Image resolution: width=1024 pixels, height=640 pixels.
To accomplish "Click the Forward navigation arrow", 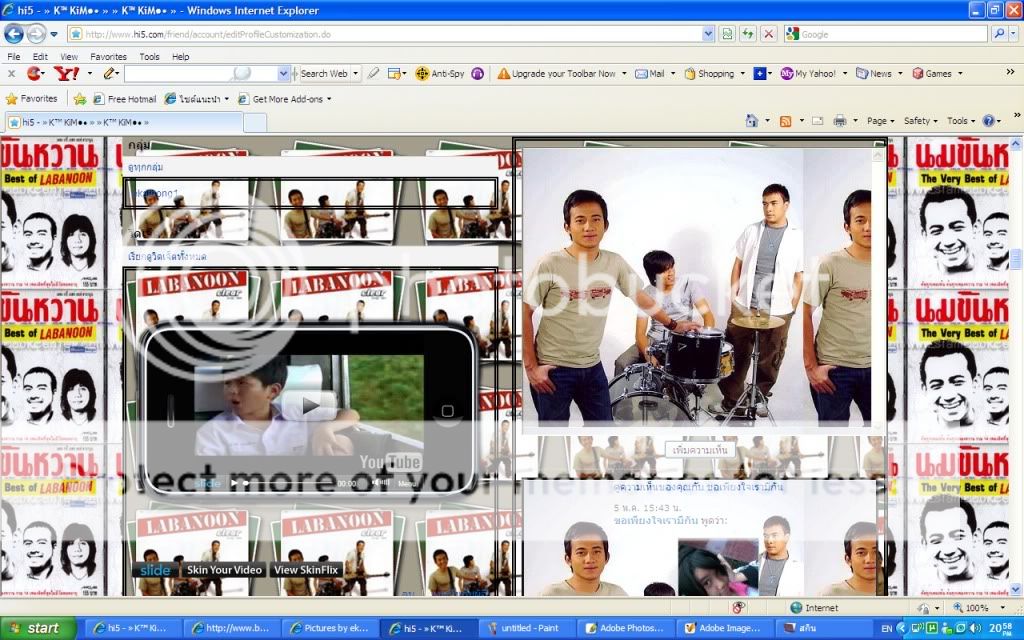I will (36, 33).
